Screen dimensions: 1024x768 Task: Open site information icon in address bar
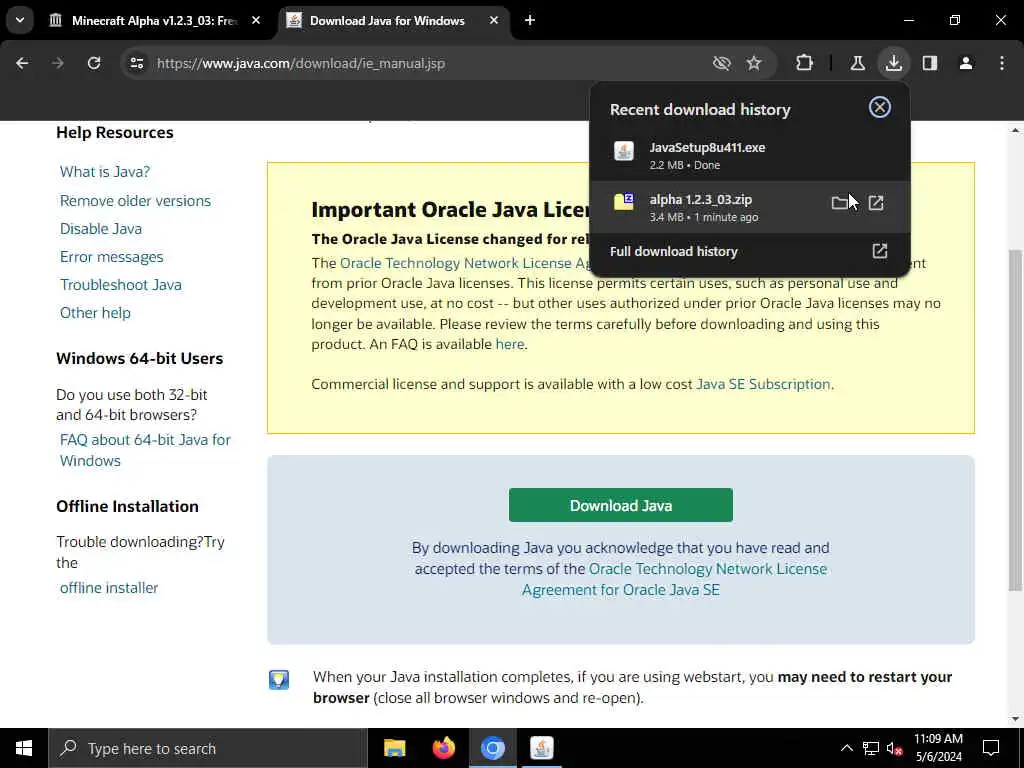tap(136, 63)
